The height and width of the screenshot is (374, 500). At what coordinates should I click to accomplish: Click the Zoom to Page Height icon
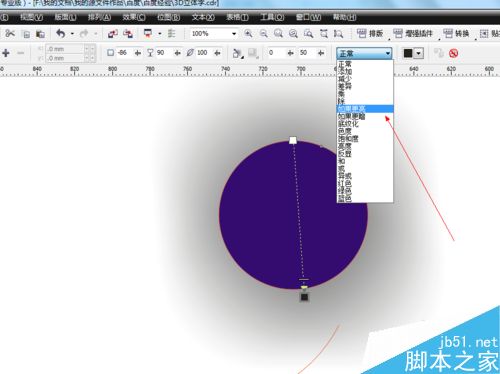coord(338,33)
